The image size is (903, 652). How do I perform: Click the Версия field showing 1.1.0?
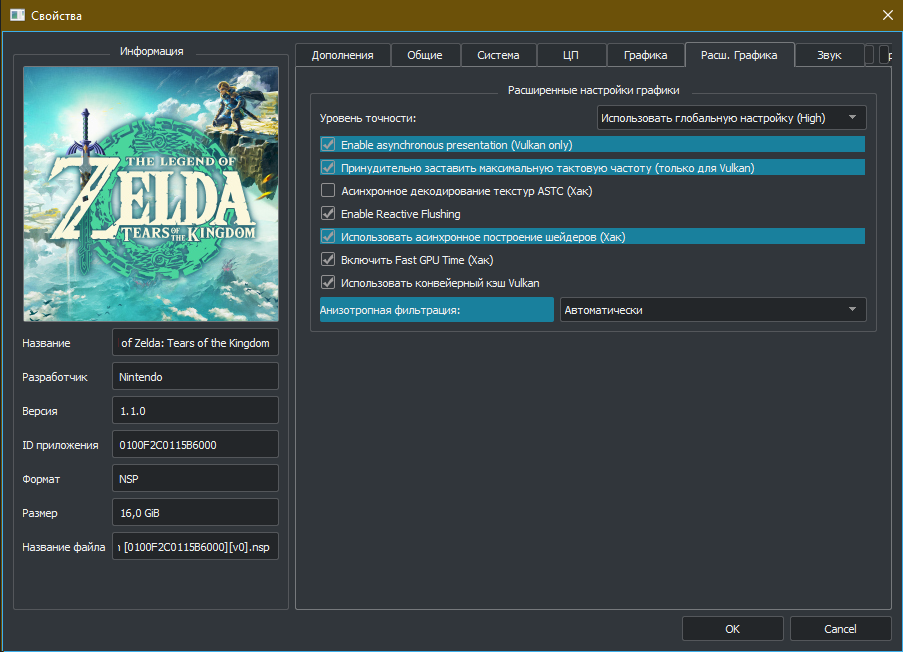click(x=195, y=411)
